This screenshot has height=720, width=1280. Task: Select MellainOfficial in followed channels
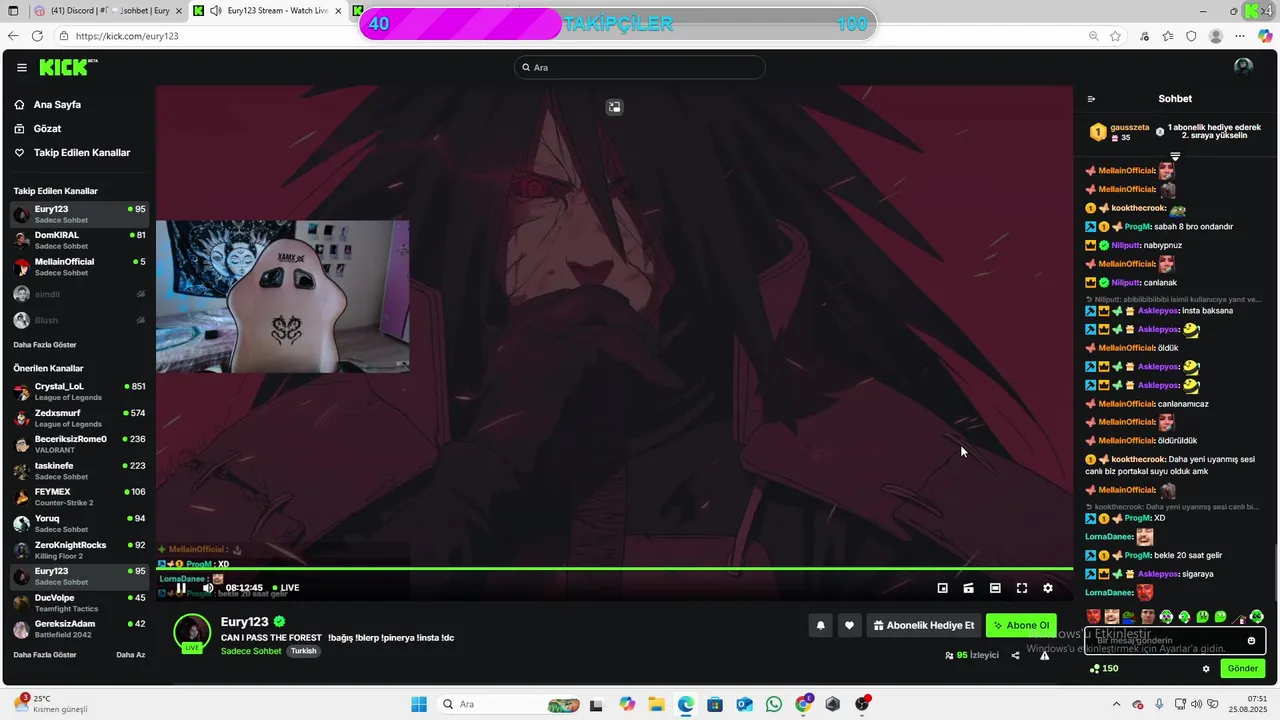point(78,267)
